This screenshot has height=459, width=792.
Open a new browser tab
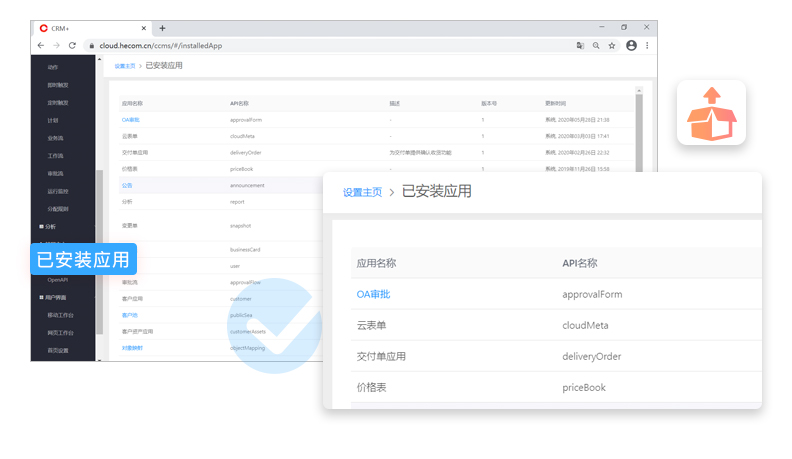[163, 28]
